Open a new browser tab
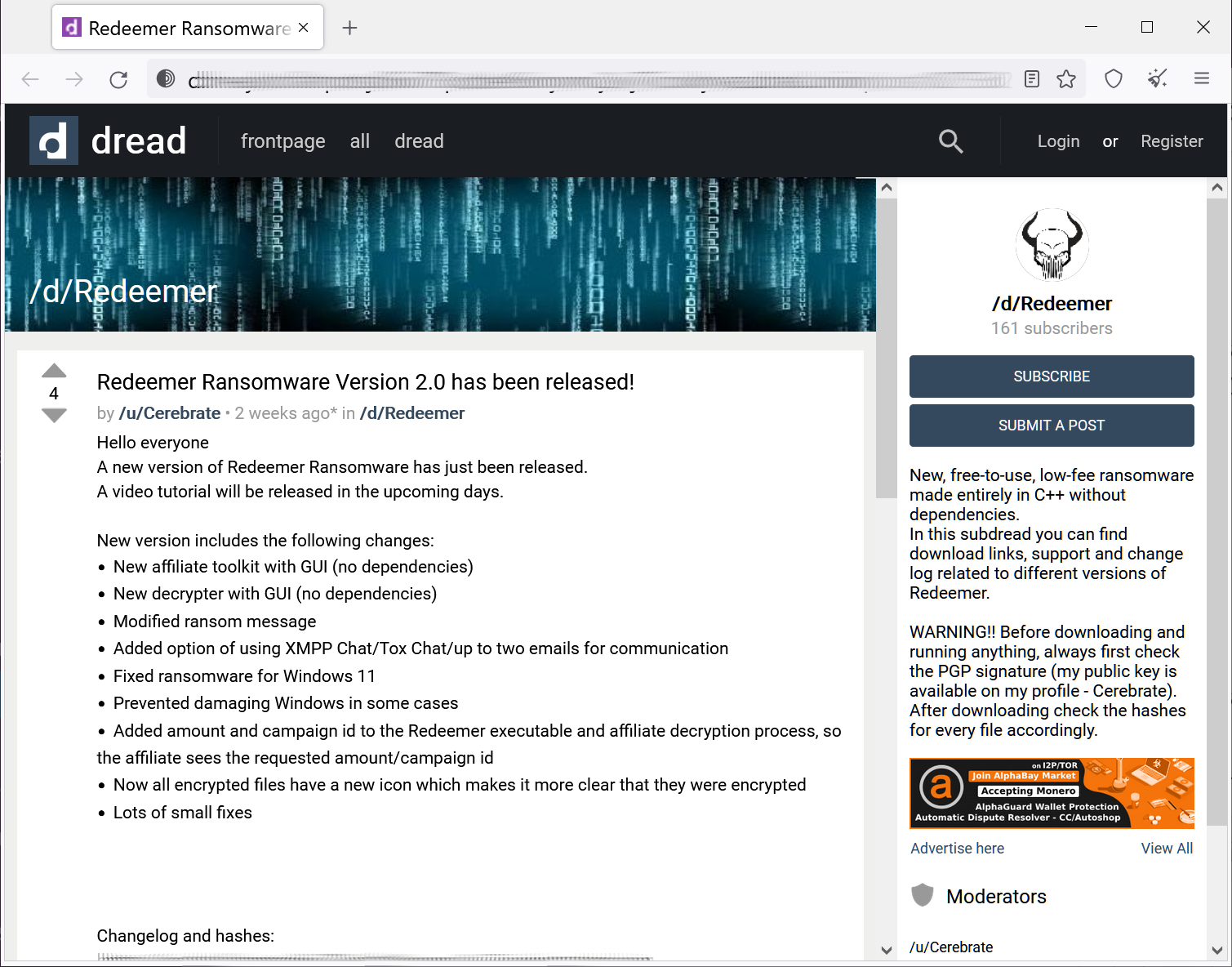Screen dimensions: 1232x967 (349, 28)
